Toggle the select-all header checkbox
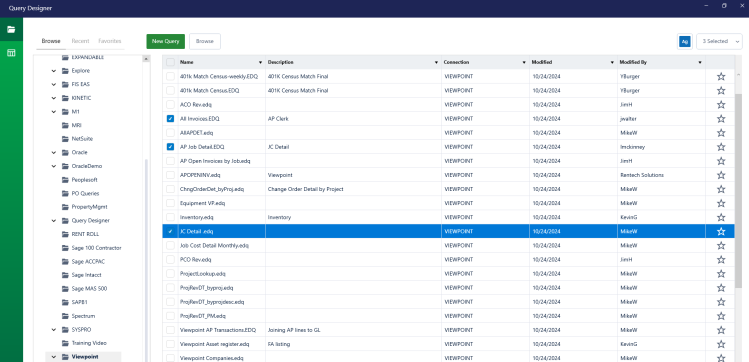 point(170,62)
